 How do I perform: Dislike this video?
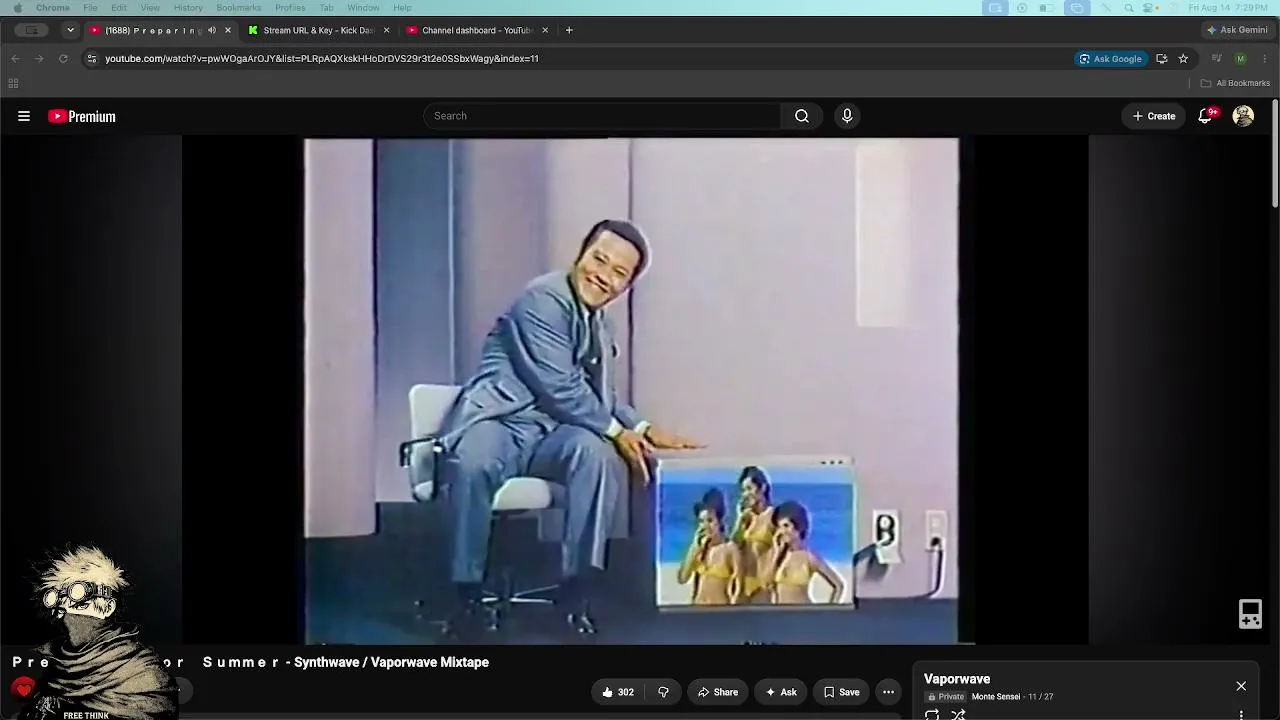coord(663,692)
